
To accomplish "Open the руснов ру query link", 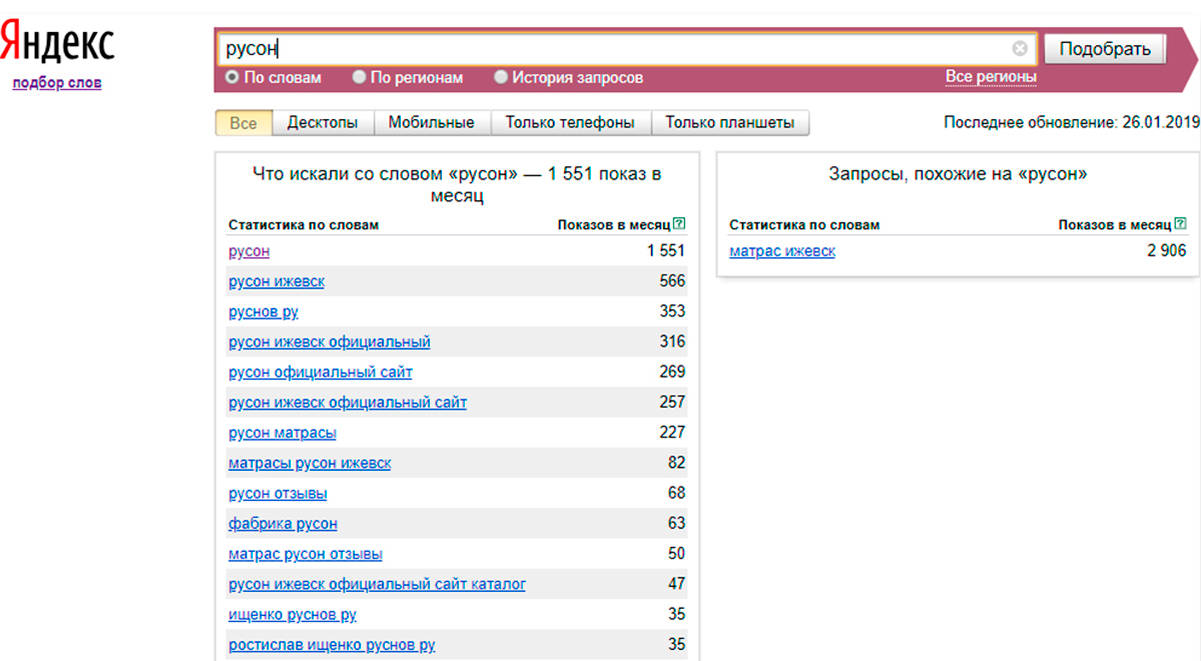I will pyautogui.click(x=263, y=312).
